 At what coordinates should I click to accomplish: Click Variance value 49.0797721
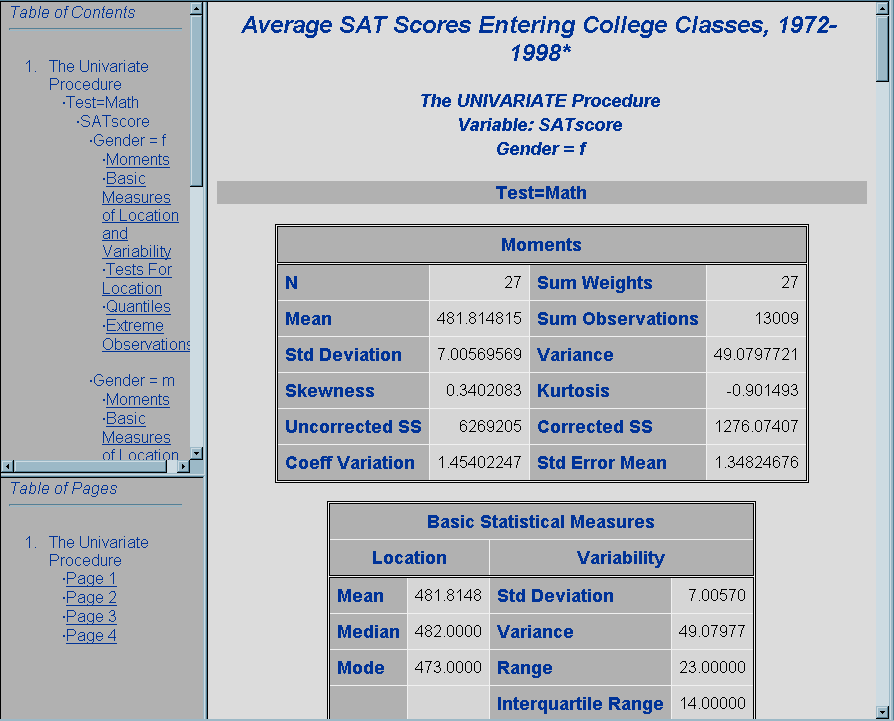pos(755,354)
